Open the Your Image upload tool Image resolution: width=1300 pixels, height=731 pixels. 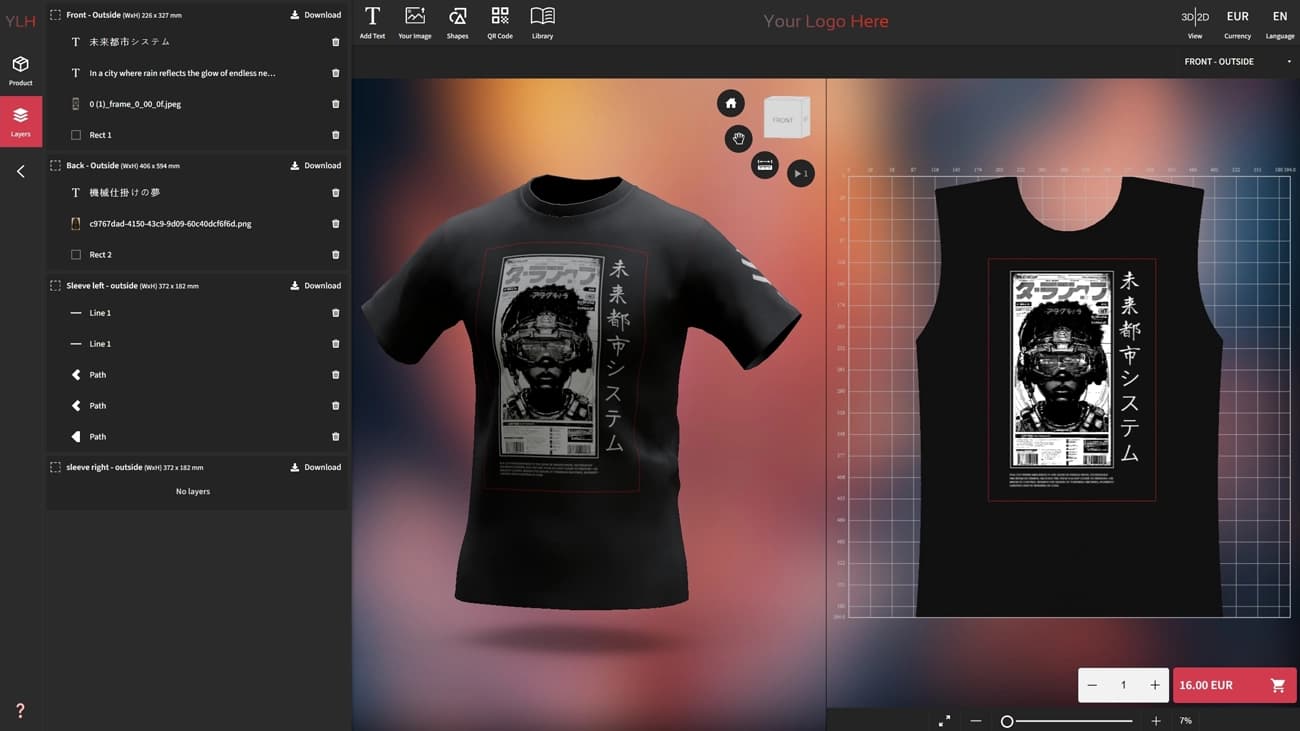(414, 20)
